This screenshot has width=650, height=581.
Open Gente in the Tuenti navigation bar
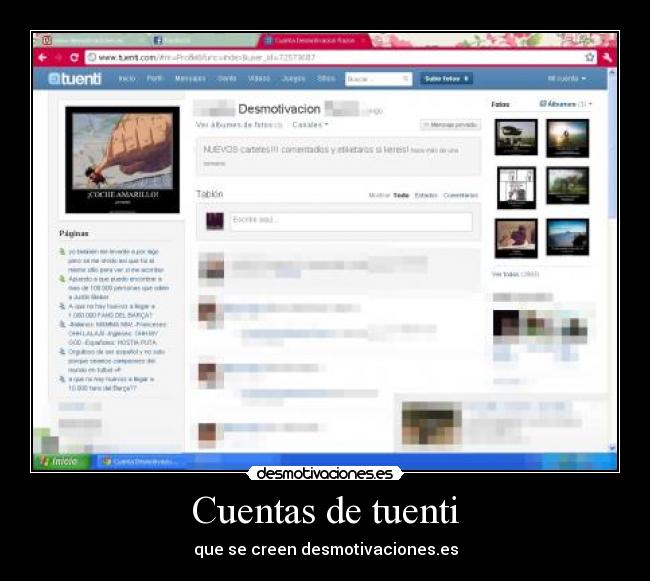[227, 78]
